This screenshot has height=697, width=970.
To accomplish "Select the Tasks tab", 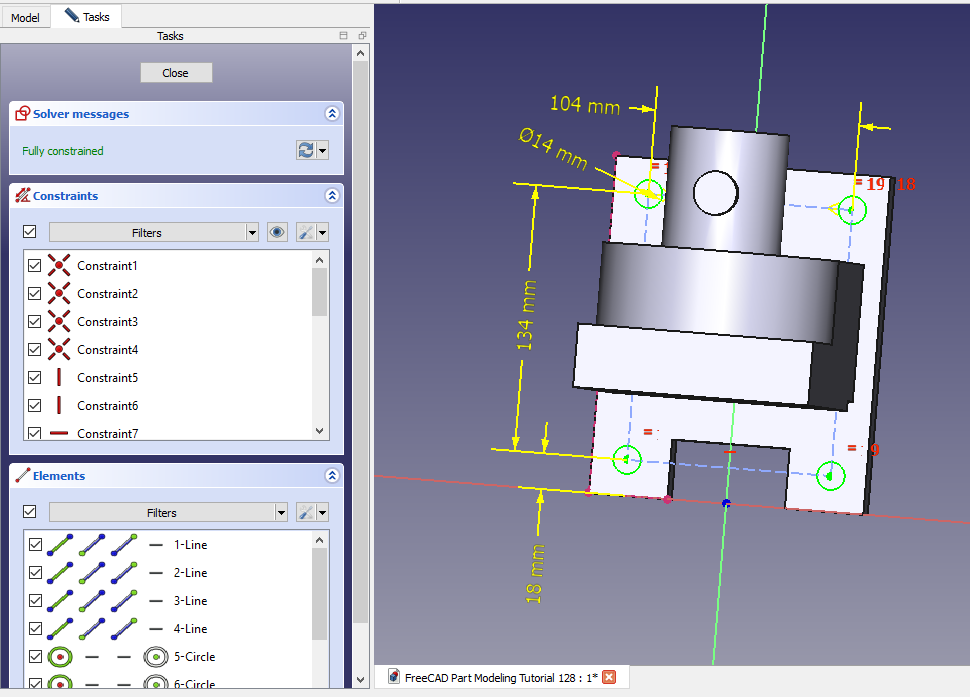I will [x=87, y=17].
